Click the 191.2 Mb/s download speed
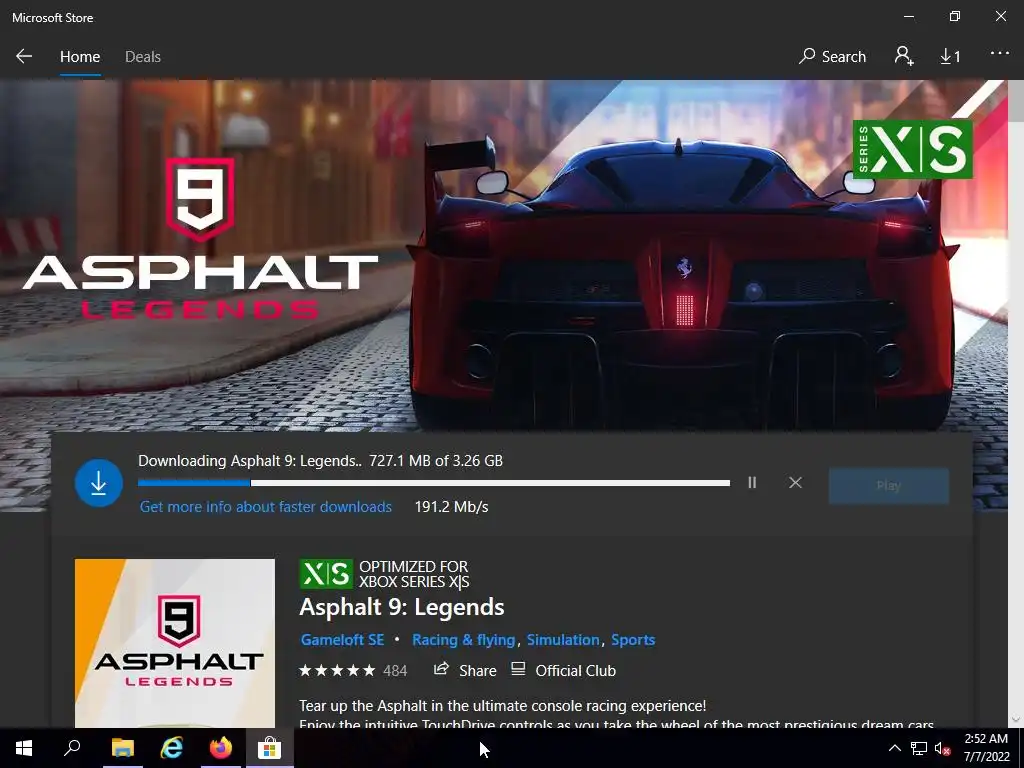Screen dimensions: 1024x768 451,507
